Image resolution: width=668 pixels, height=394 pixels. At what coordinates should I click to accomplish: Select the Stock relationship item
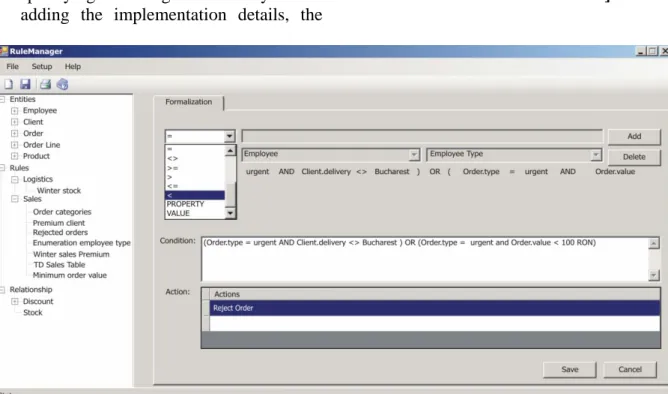[33, 313]
